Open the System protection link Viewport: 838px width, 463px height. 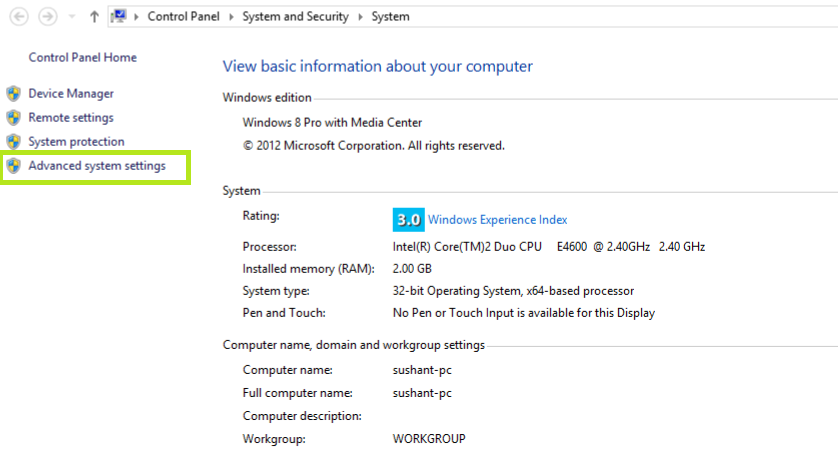pos(76,142)
